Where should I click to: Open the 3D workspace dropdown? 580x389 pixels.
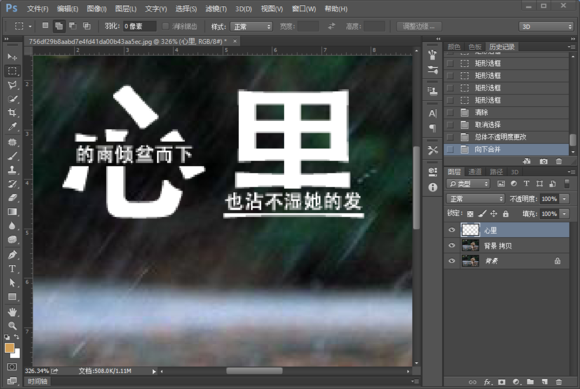pos(546,27)
